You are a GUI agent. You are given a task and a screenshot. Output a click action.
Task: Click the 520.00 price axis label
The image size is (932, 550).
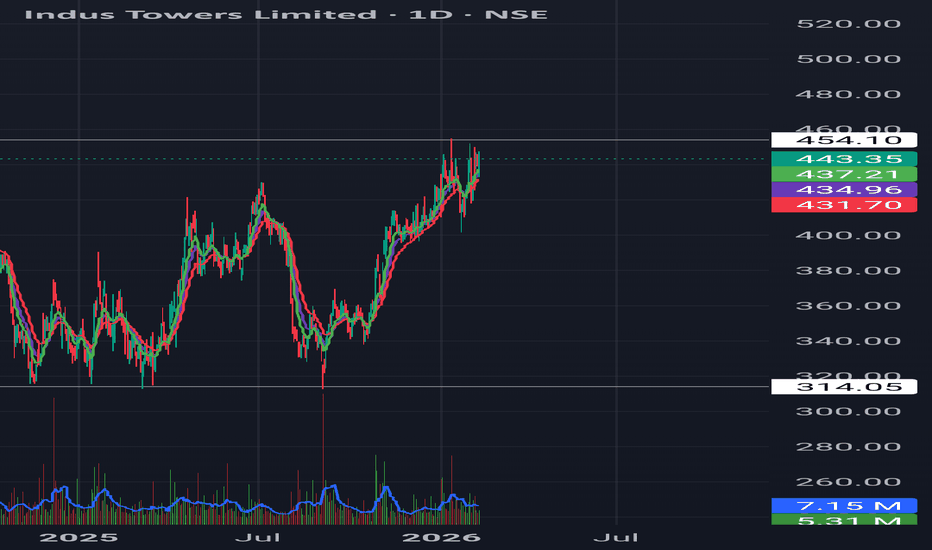[x=848, y=24]
